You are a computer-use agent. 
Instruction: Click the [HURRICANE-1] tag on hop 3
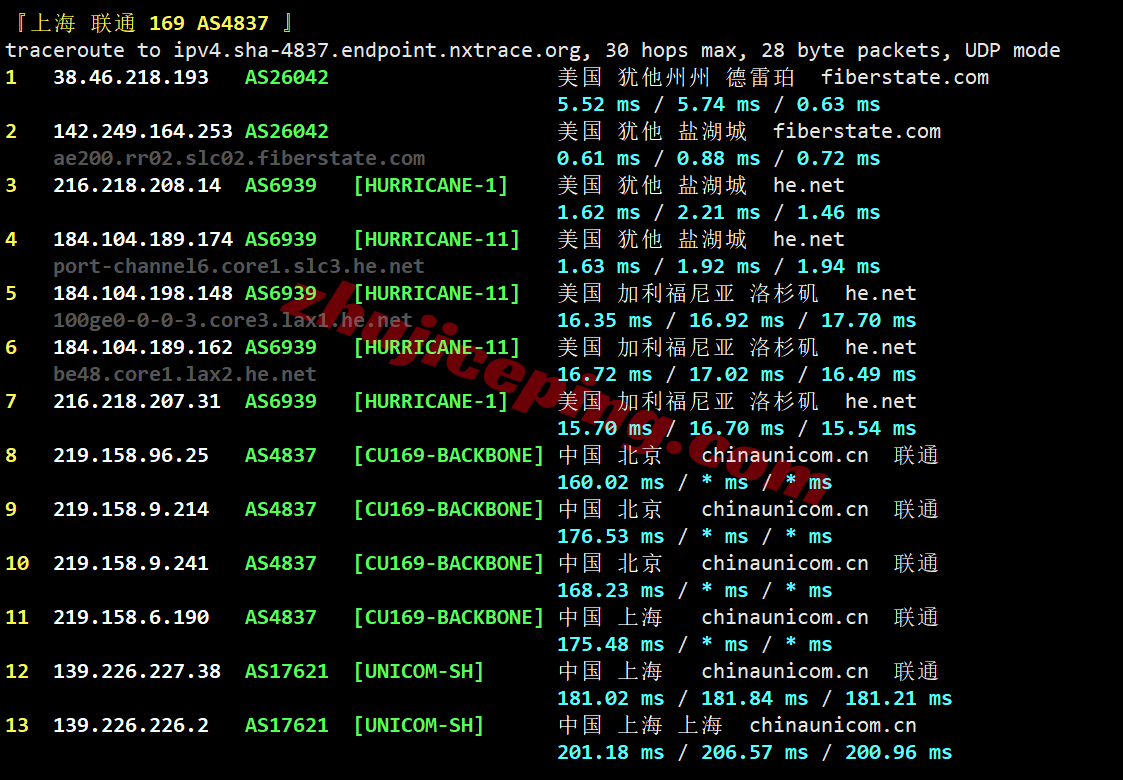pyautogui.click(x=430, y=185)
